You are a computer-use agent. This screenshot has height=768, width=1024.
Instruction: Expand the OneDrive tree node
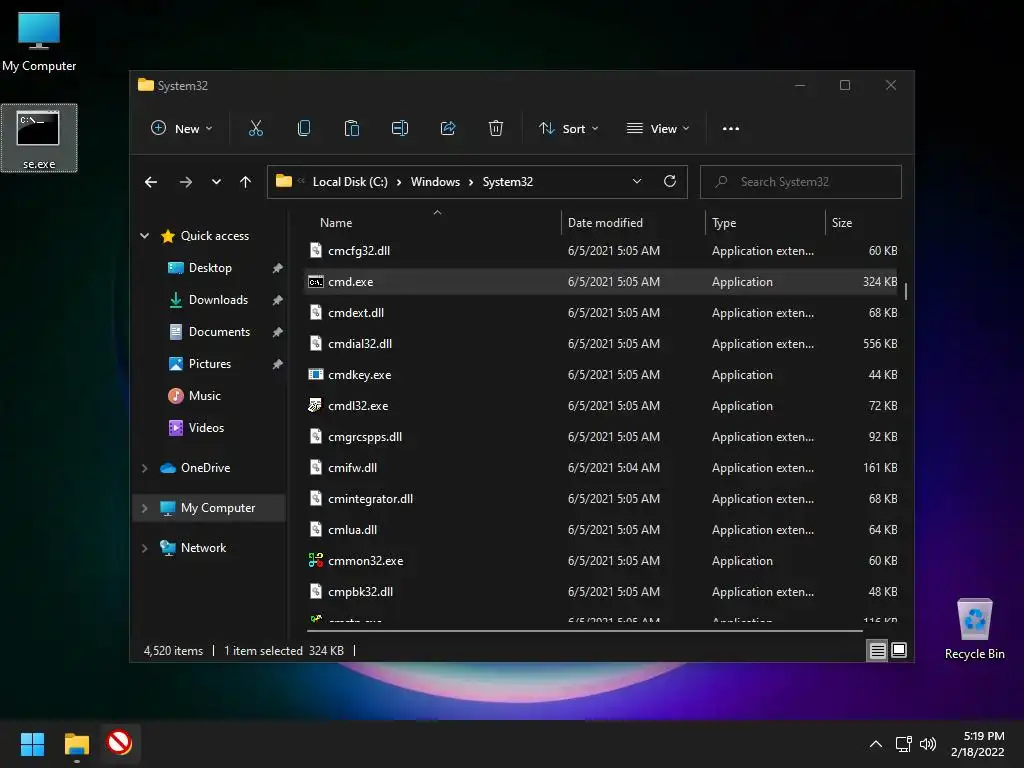point(144,468)
